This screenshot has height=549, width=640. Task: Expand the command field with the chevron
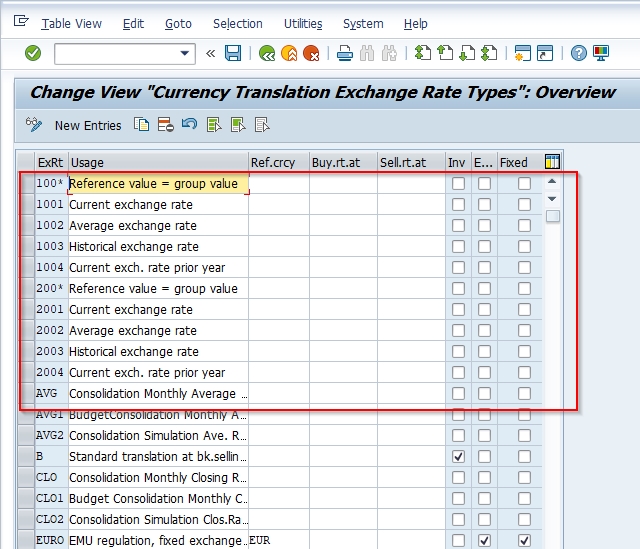[210, 53]
